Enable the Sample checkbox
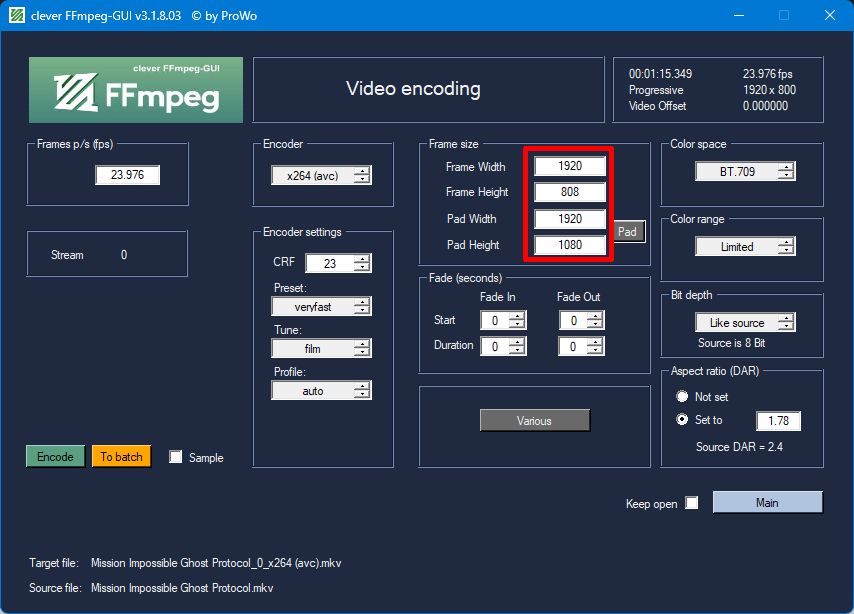This screenshot has height=614, width=854. [x=175, y=457]
